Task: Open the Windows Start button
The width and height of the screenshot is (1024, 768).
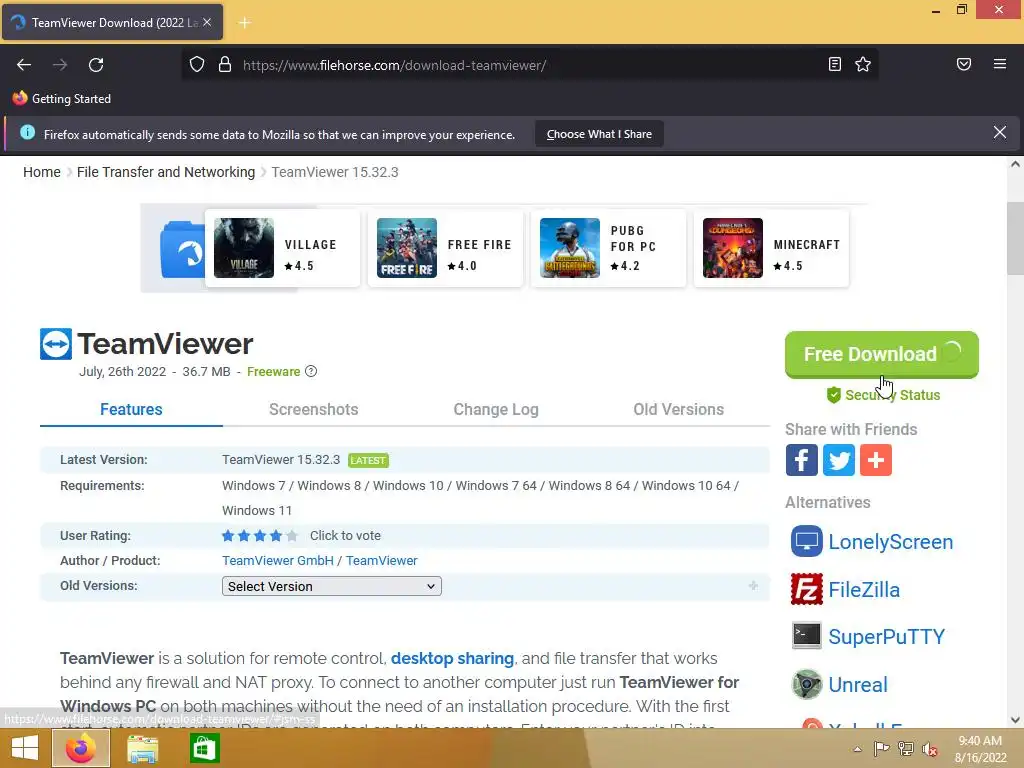Action: click(25, 748)
